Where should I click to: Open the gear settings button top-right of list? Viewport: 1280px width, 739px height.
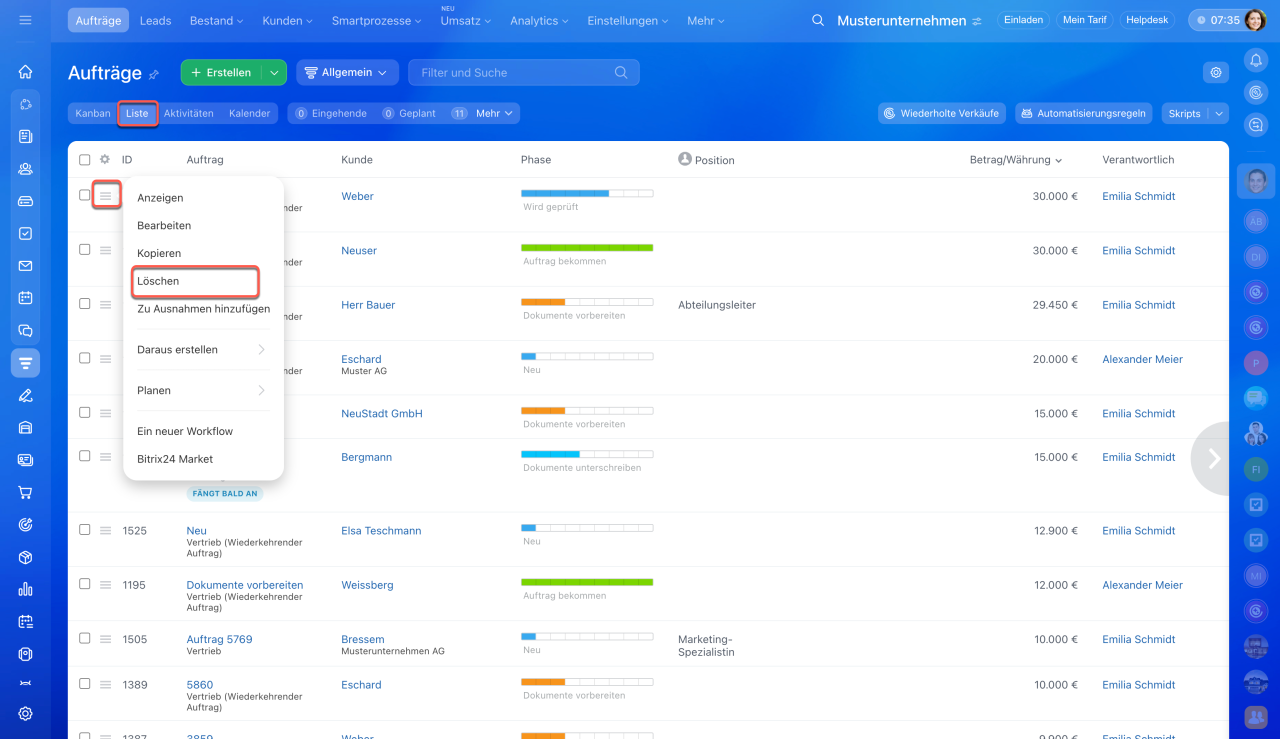tap(1215, 72)
